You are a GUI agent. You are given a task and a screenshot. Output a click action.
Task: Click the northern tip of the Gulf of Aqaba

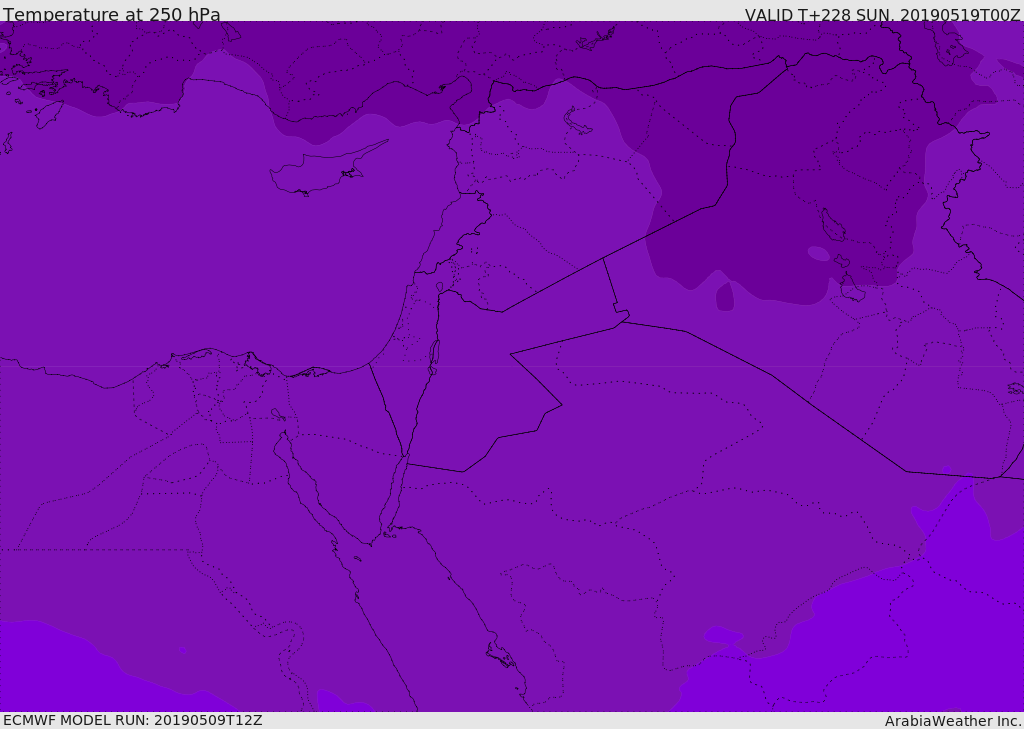pos(405,457)
